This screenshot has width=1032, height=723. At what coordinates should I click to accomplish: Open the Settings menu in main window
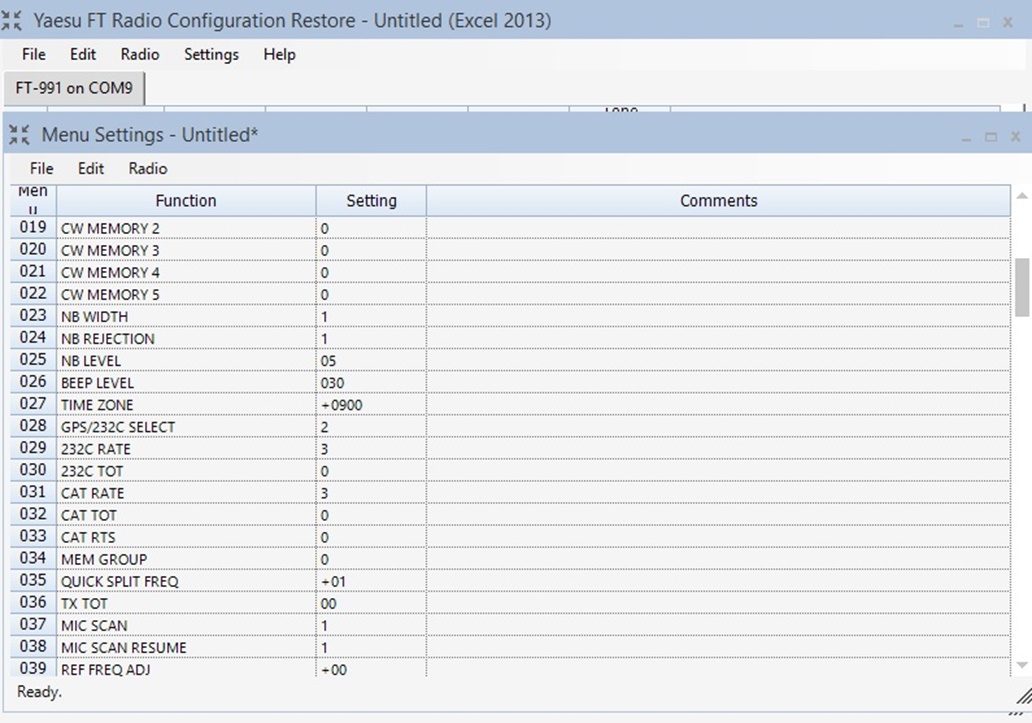click(211, 55)
